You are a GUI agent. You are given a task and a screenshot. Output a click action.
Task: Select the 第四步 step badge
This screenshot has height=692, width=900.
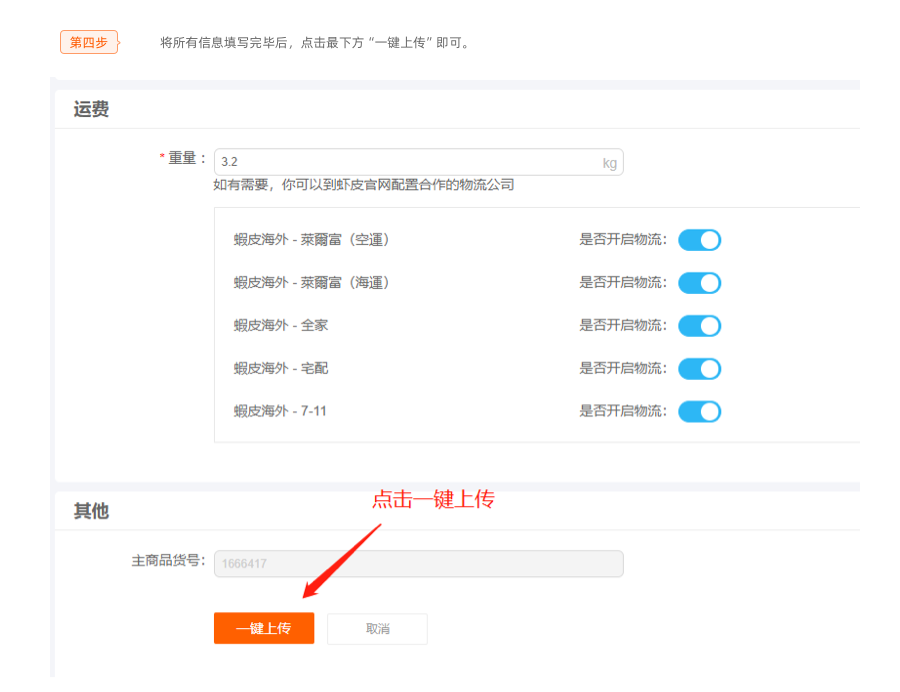click(89, 42)
